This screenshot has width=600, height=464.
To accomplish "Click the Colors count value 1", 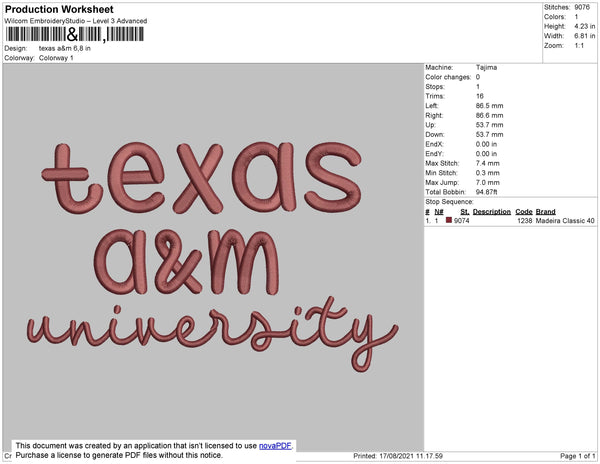I will pos(576,17).
